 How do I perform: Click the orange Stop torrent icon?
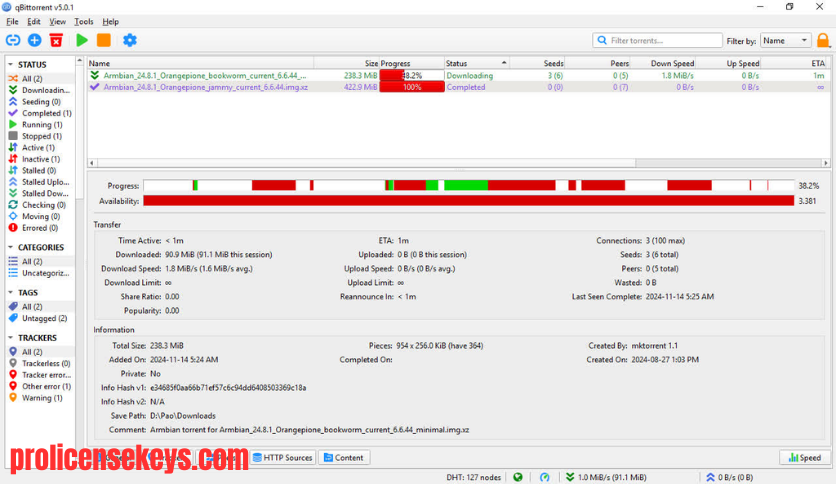point(103,40)
